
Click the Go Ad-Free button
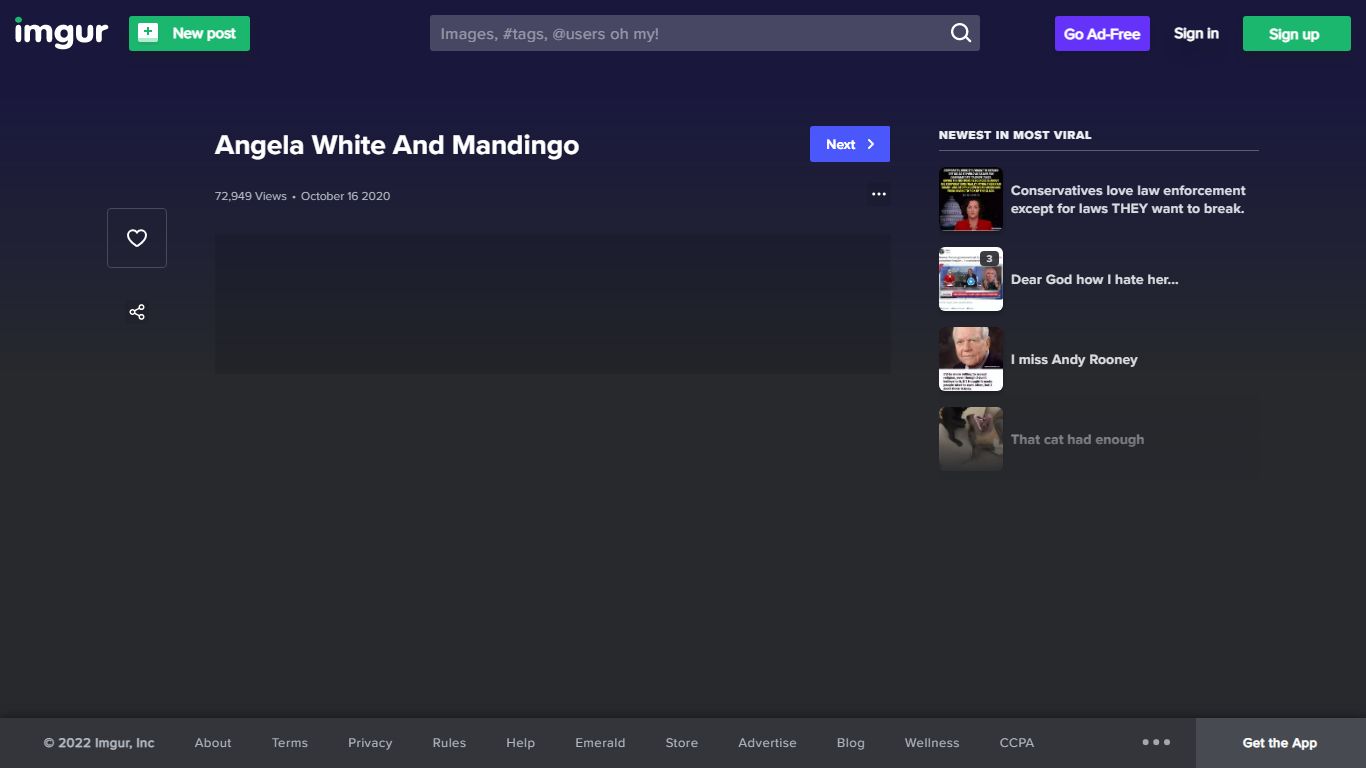(x=1102, y=33)
